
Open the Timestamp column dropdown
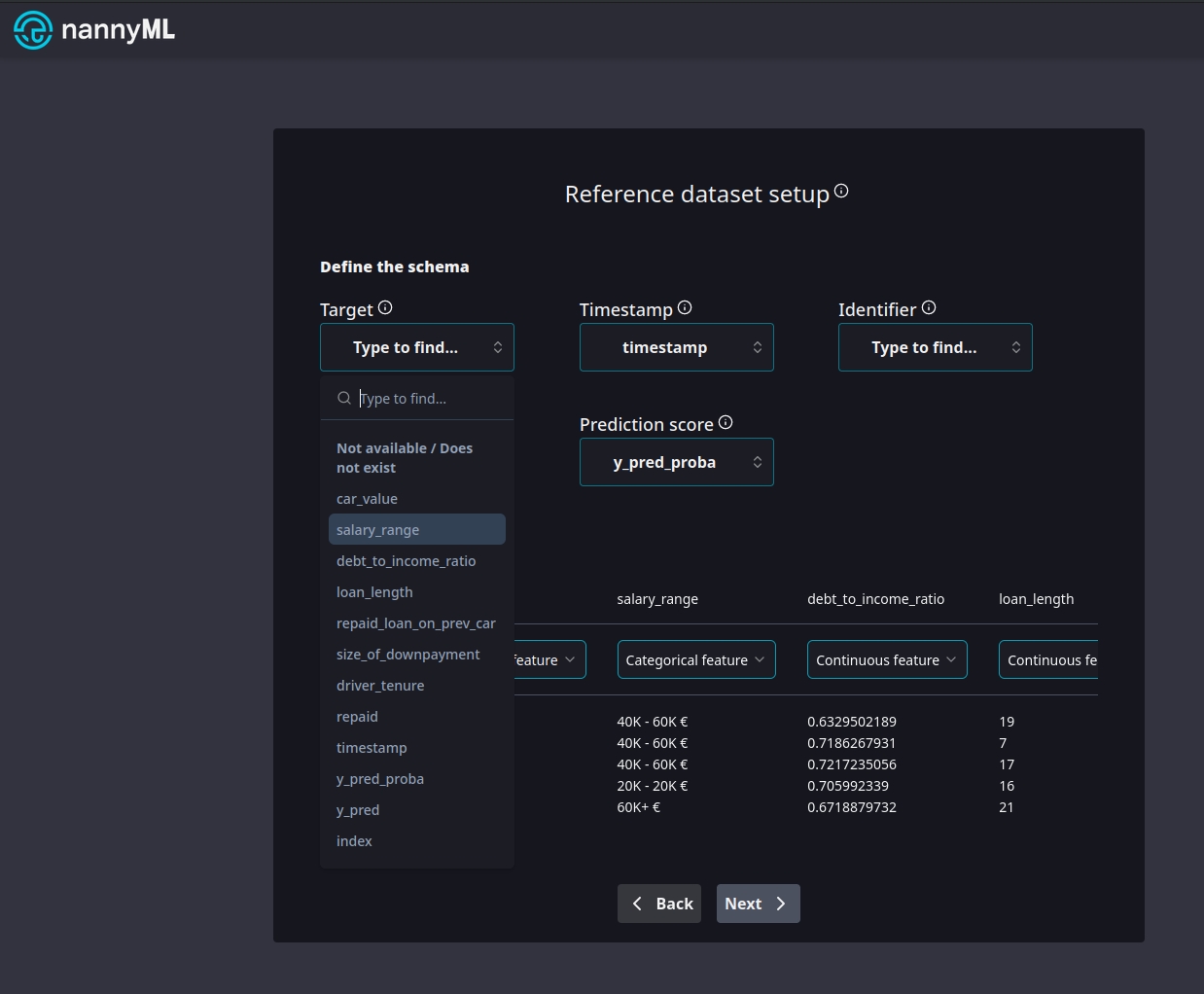click(676, 347)
